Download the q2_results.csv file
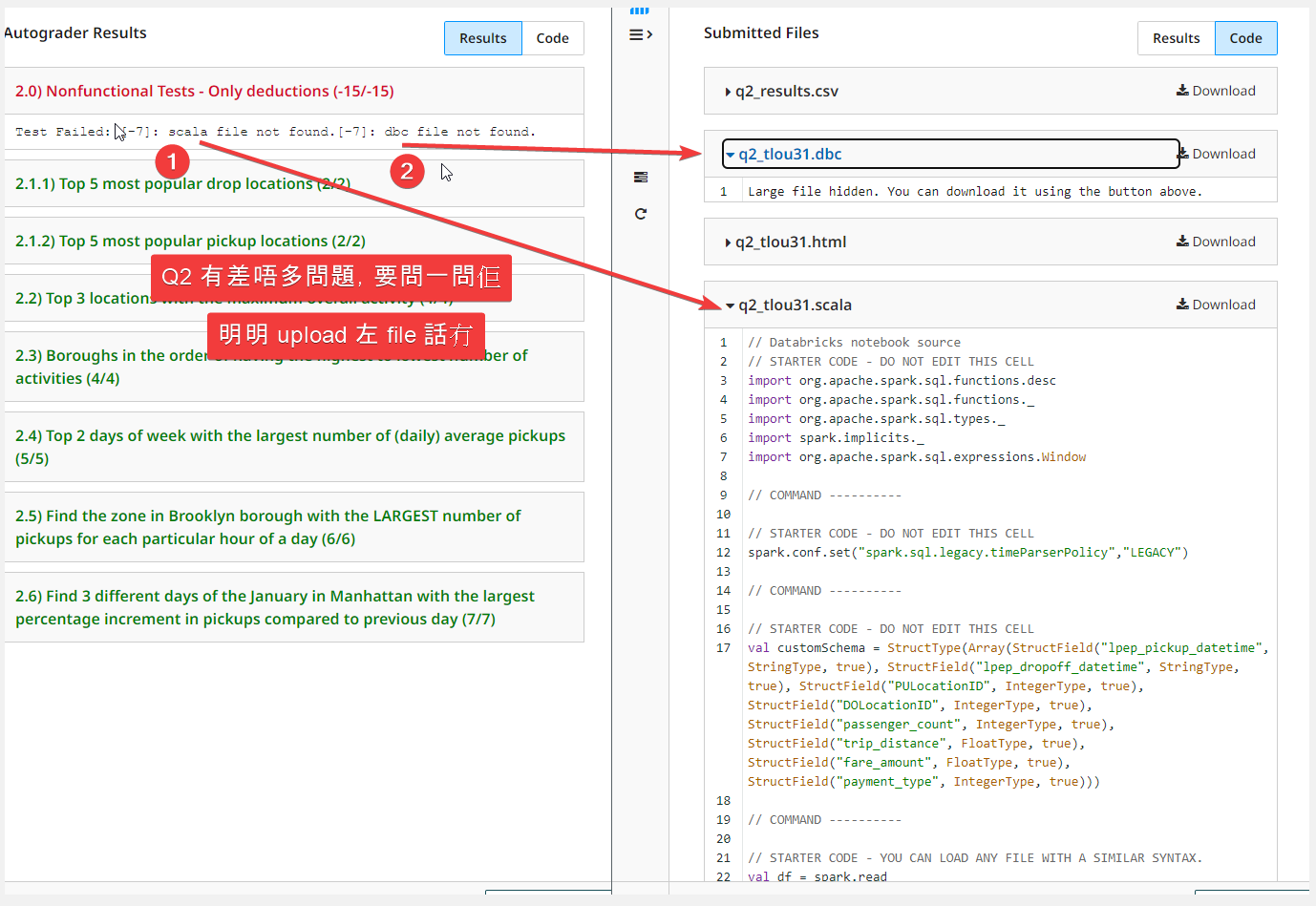The image size is (1316, 906). point(1216,91)
